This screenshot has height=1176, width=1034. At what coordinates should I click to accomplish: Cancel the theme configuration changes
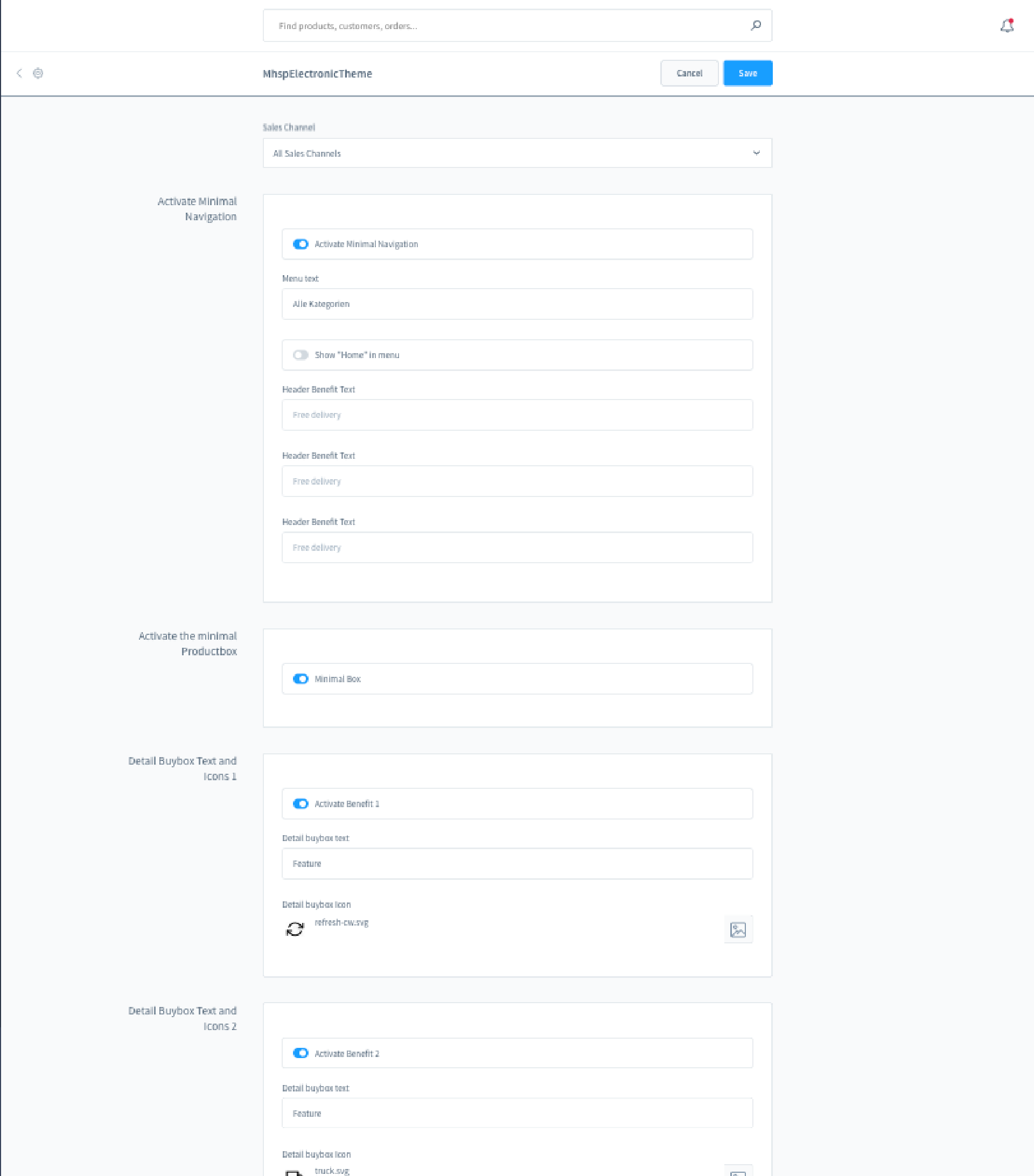pos(689,73)
